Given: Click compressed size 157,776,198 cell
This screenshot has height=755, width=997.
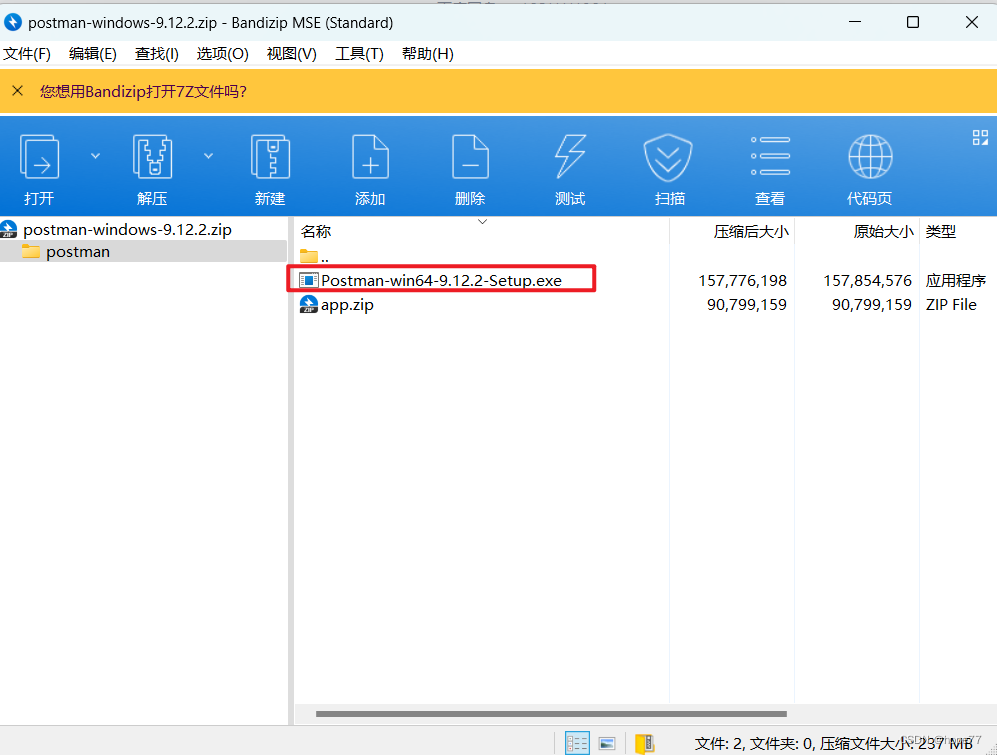Looking at the screenshot, I should click(742, 281).
